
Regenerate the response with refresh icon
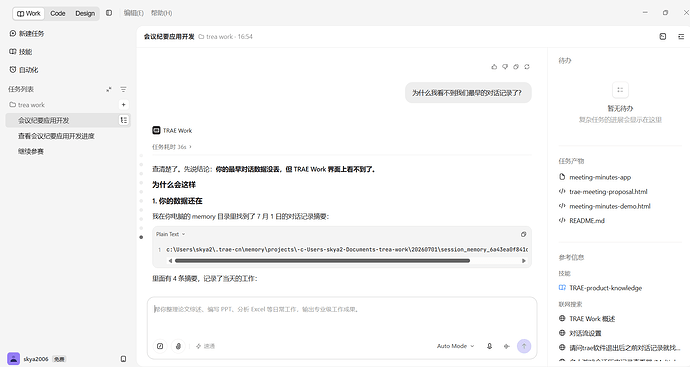pos(527,67)
